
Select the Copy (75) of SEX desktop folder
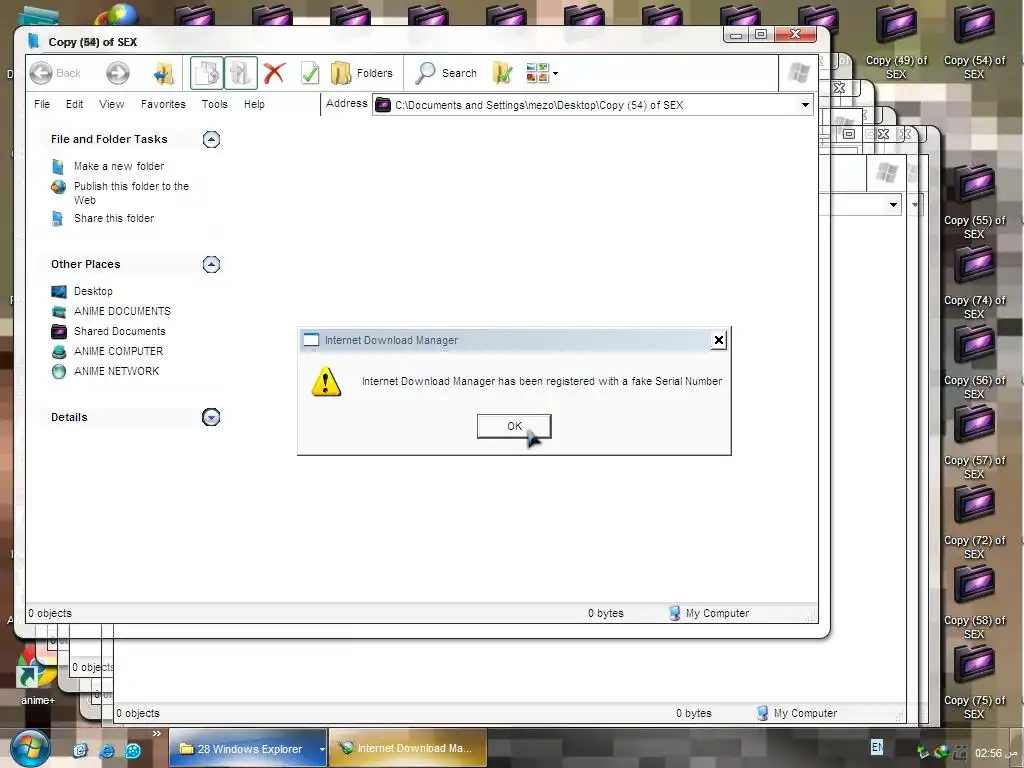974,682
